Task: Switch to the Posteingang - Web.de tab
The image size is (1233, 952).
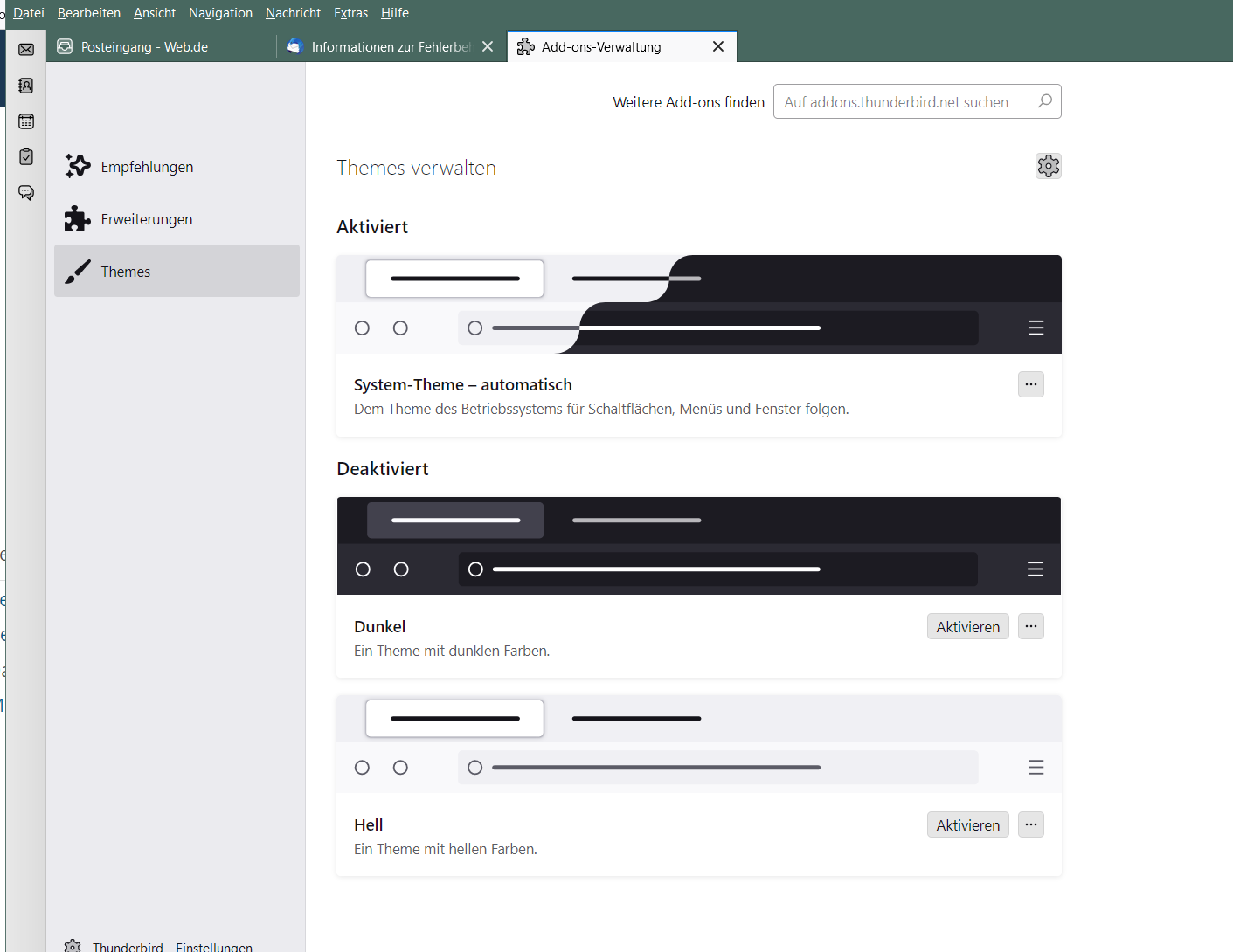Action: tap(144, 47)
